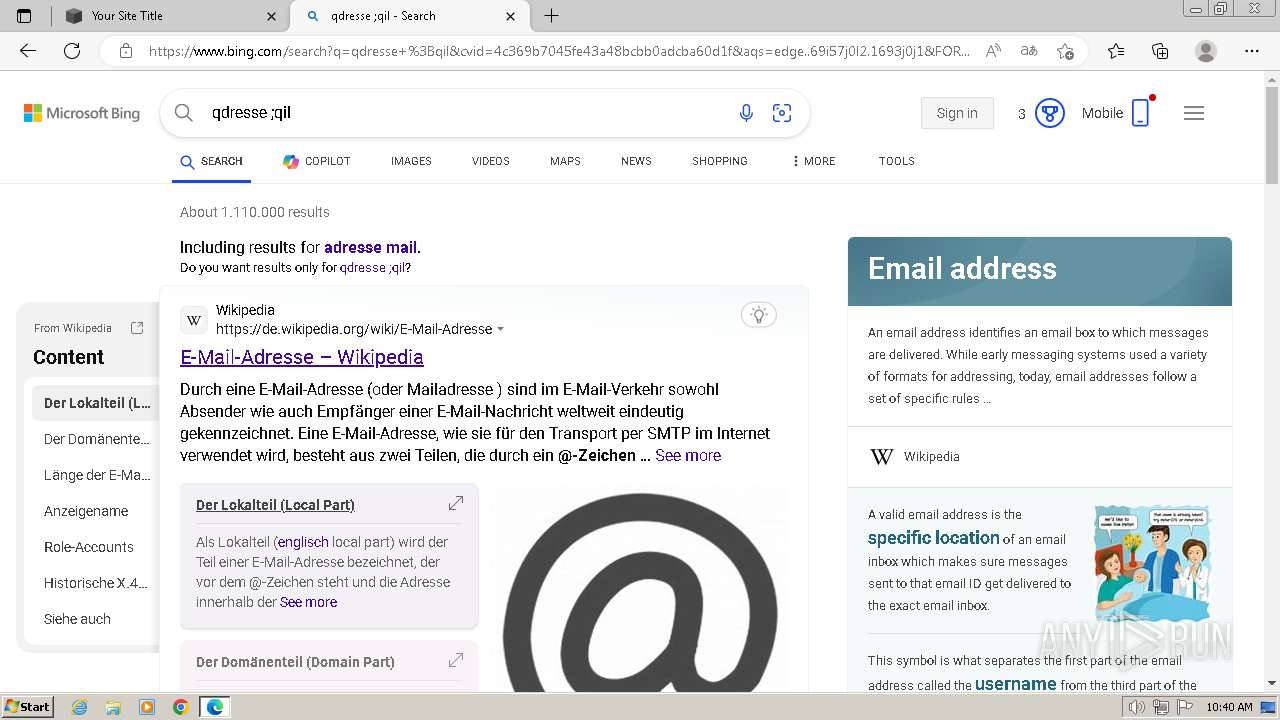Select Länge der E-Ma... in Content list

tap(96, 475)
